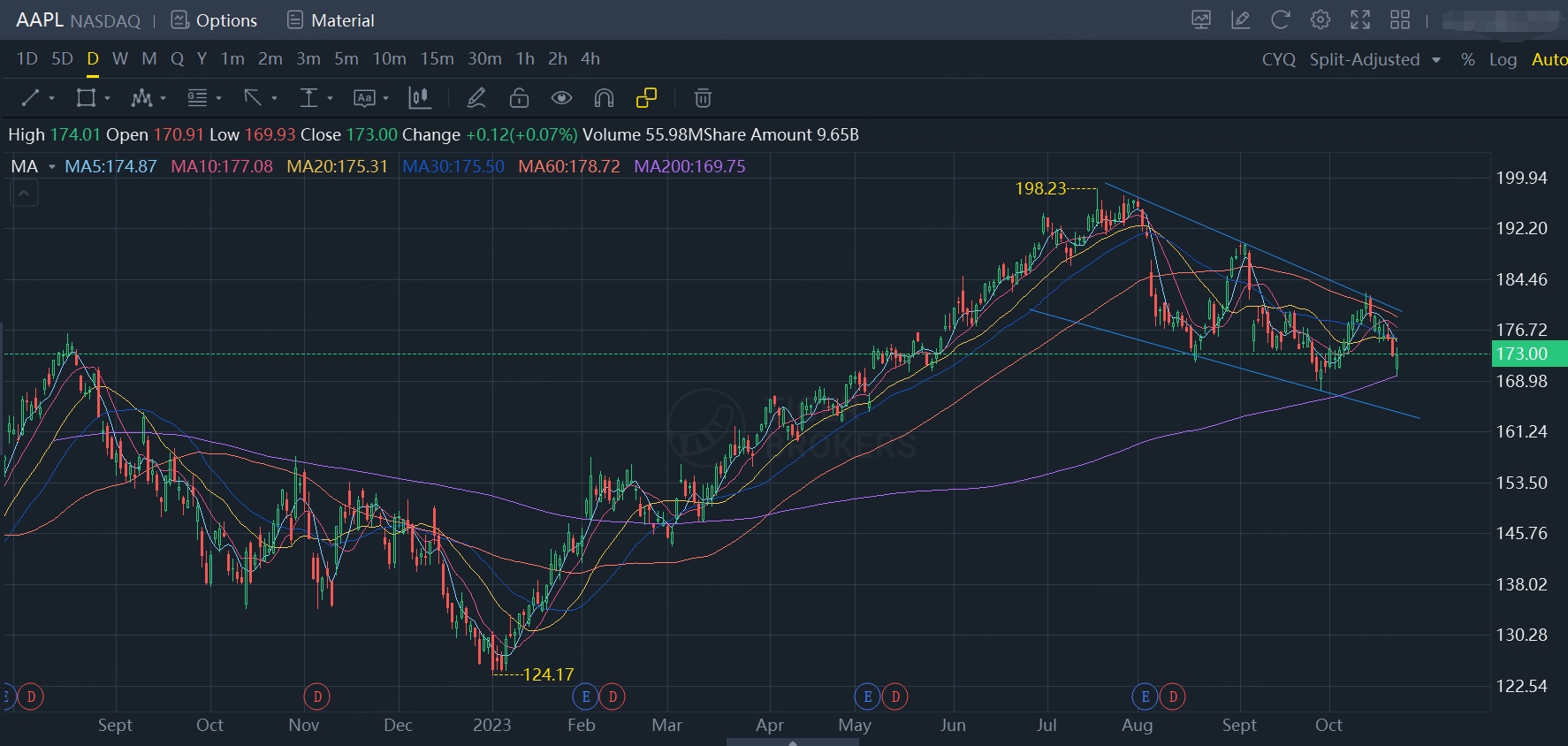This screenshot has height=746, width=1568.
Task: Select the trend line drawing tool
Action: pos(30,98)
